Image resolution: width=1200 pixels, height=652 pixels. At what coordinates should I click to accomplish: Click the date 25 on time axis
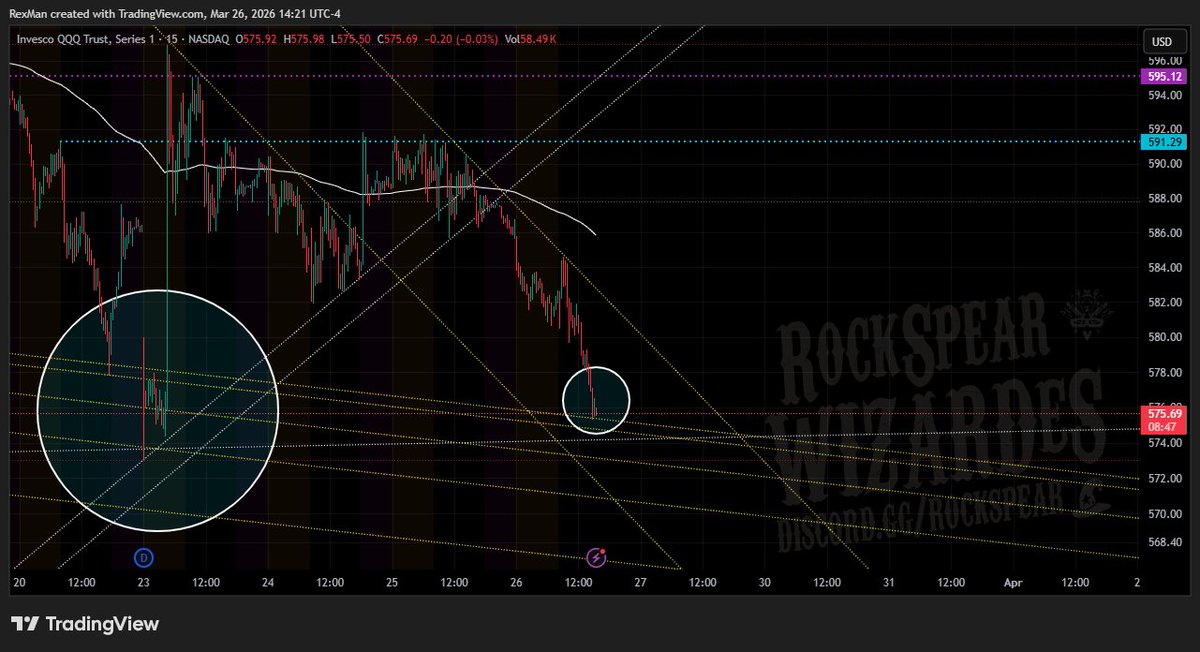click(x=392, y=581)
